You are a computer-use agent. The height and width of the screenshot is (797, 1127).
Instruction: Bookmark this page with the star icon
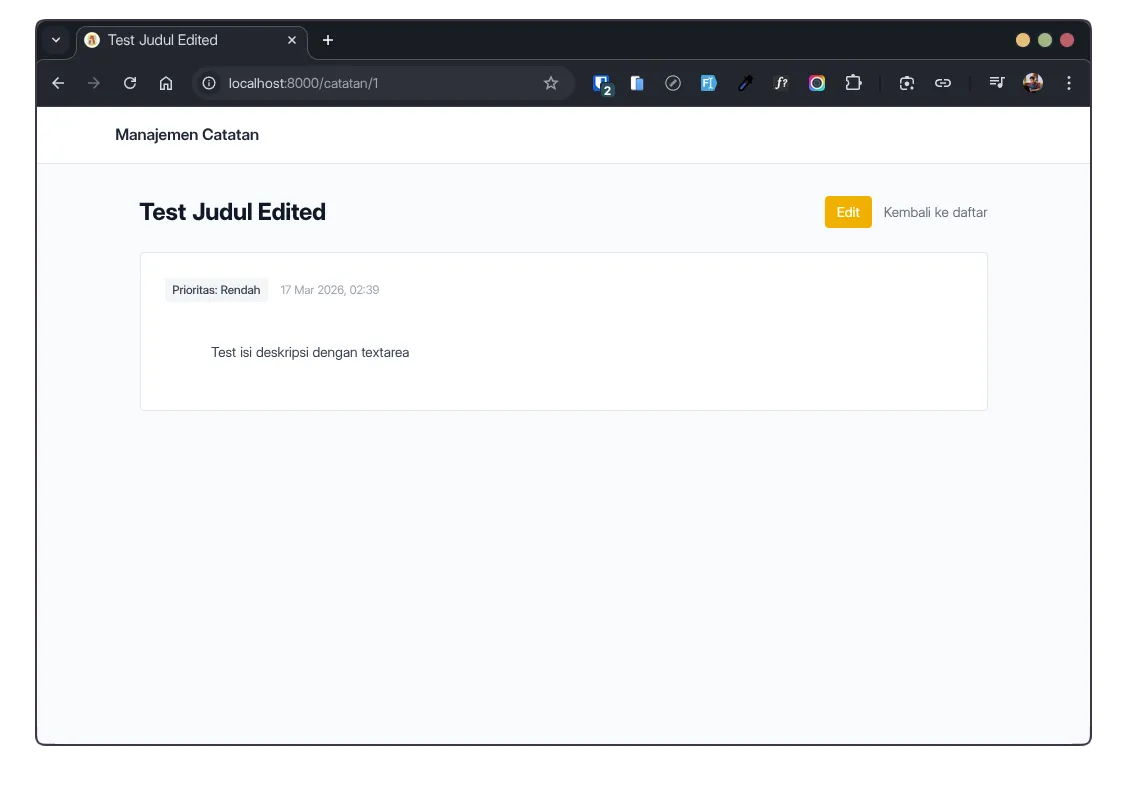coord(551,84)
